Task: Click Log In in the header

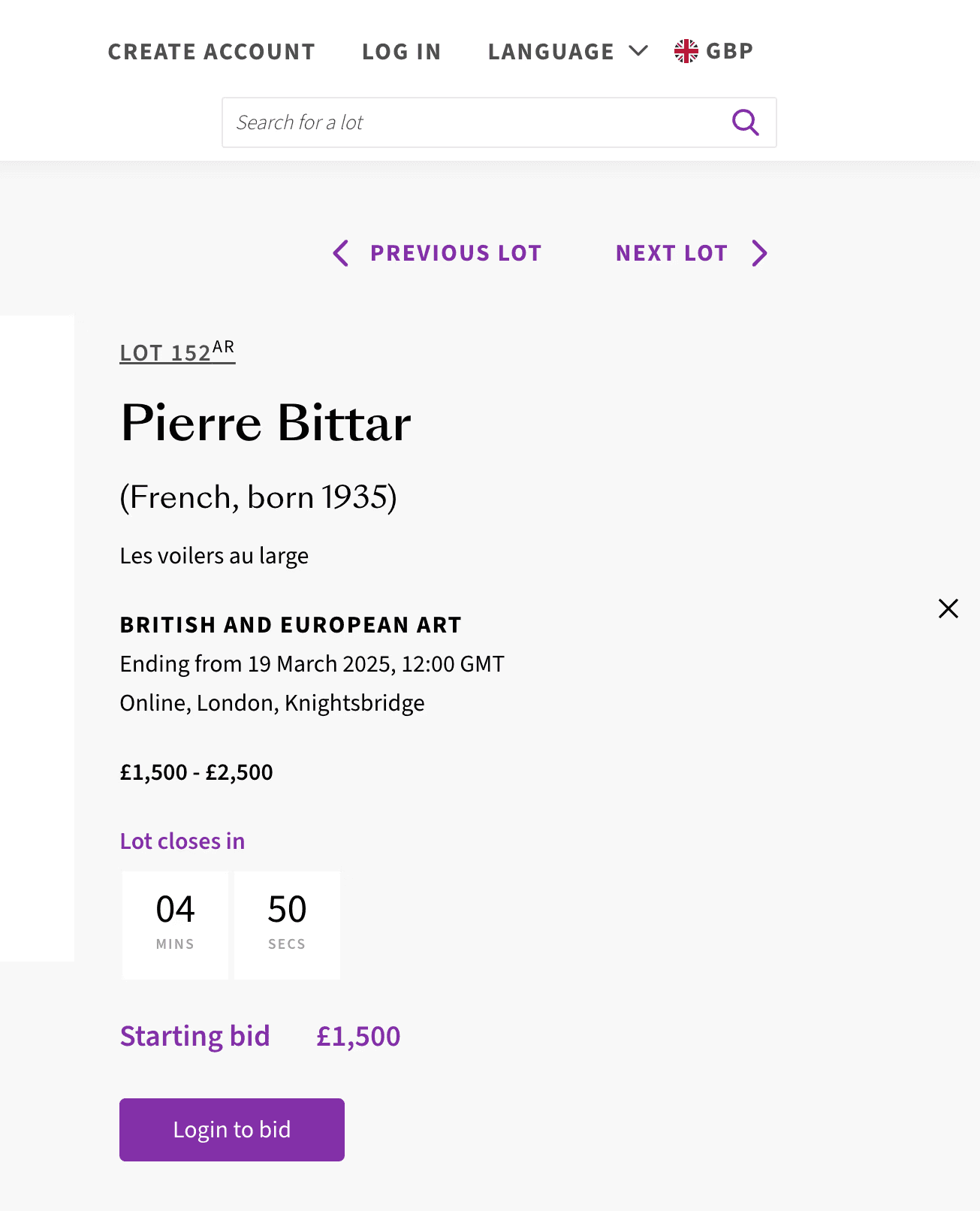Action: point(401,51)
